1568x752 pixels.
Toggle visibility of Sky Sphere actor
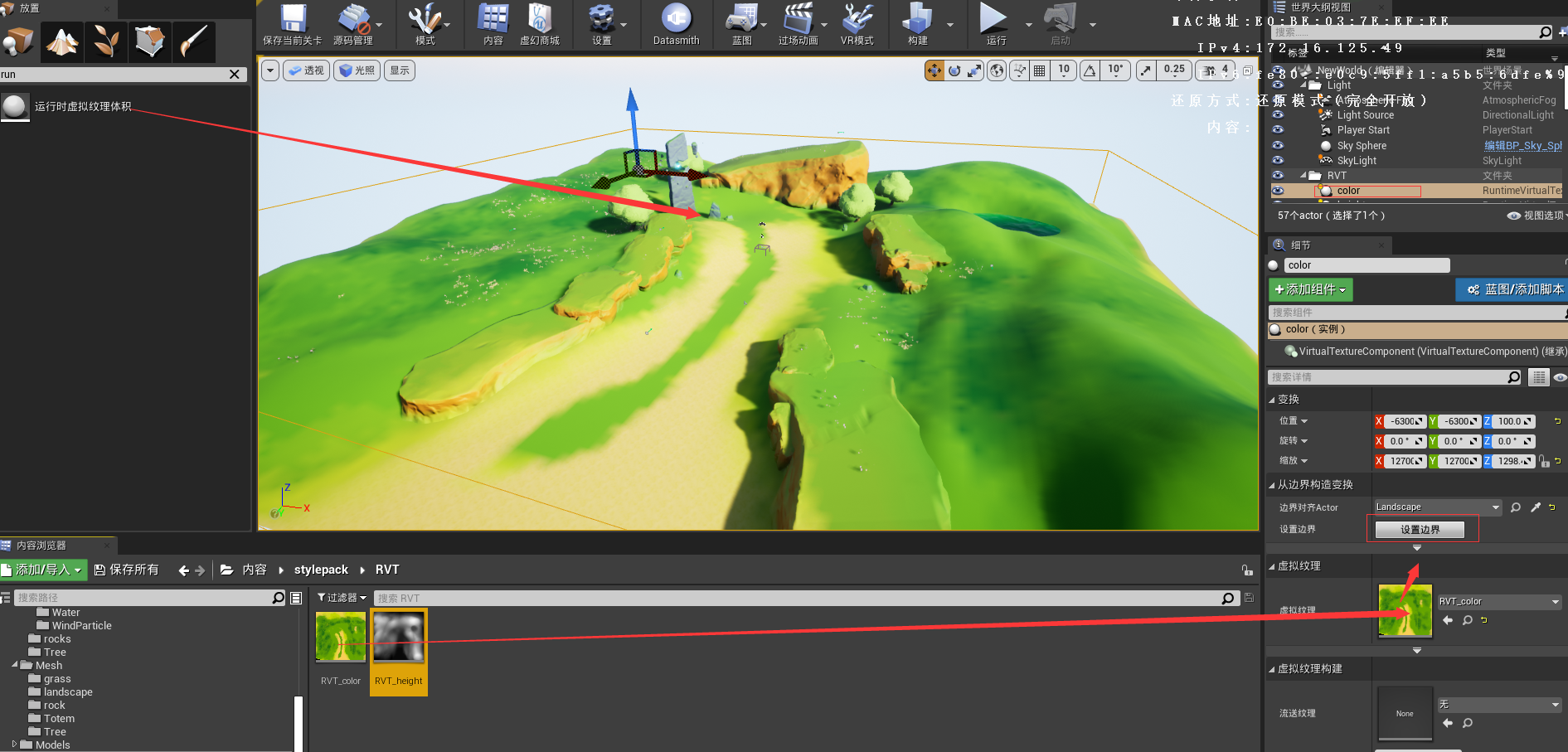point(1278,145)
